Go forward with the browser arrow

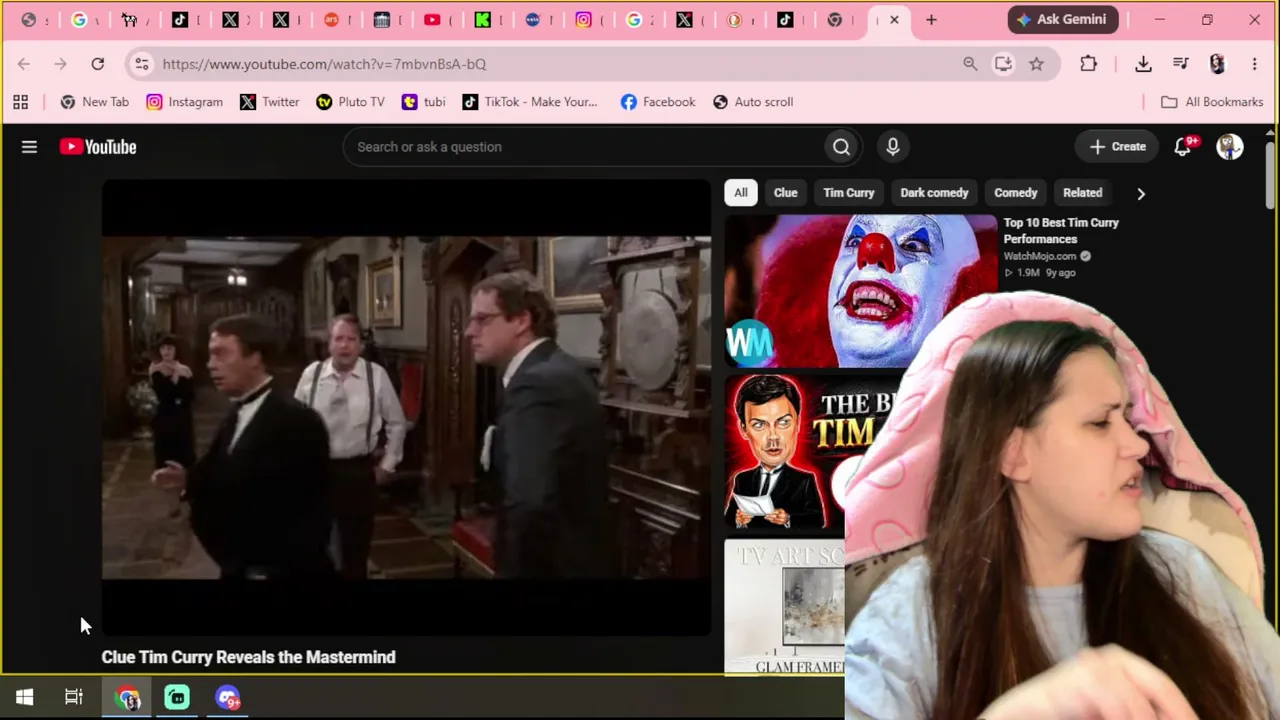[x=60, y=64]
